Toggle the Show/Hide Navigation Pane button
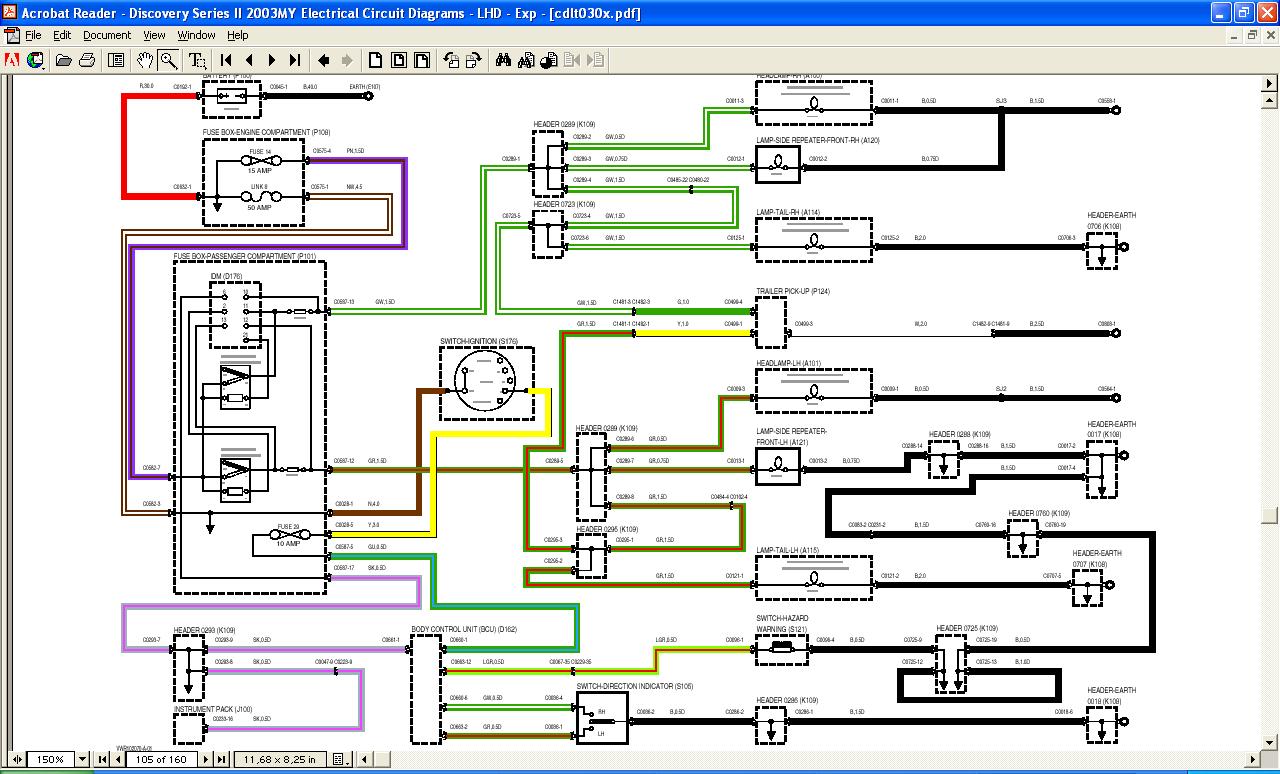 [116, 60]
